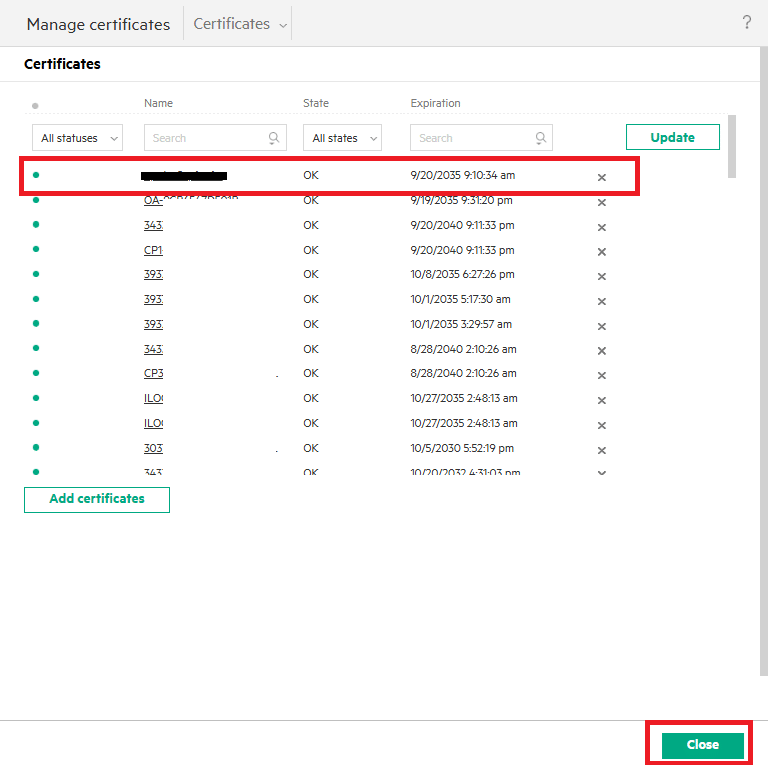Sort by the Name column header
Viewport: 768px width, 765px height.
coord(158,103)
